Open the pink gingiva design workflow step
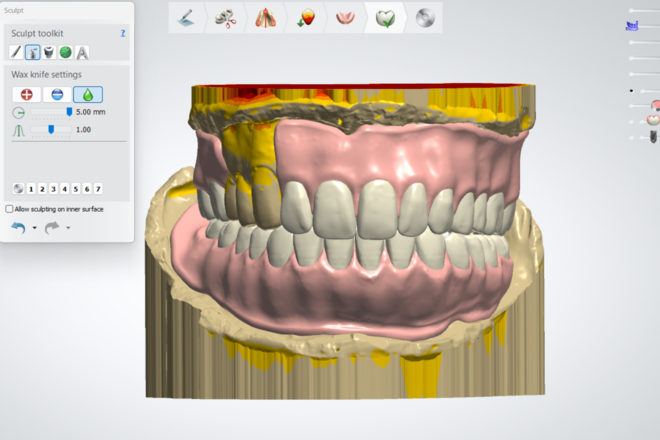The image size is (660, 440). coord(345,18)
